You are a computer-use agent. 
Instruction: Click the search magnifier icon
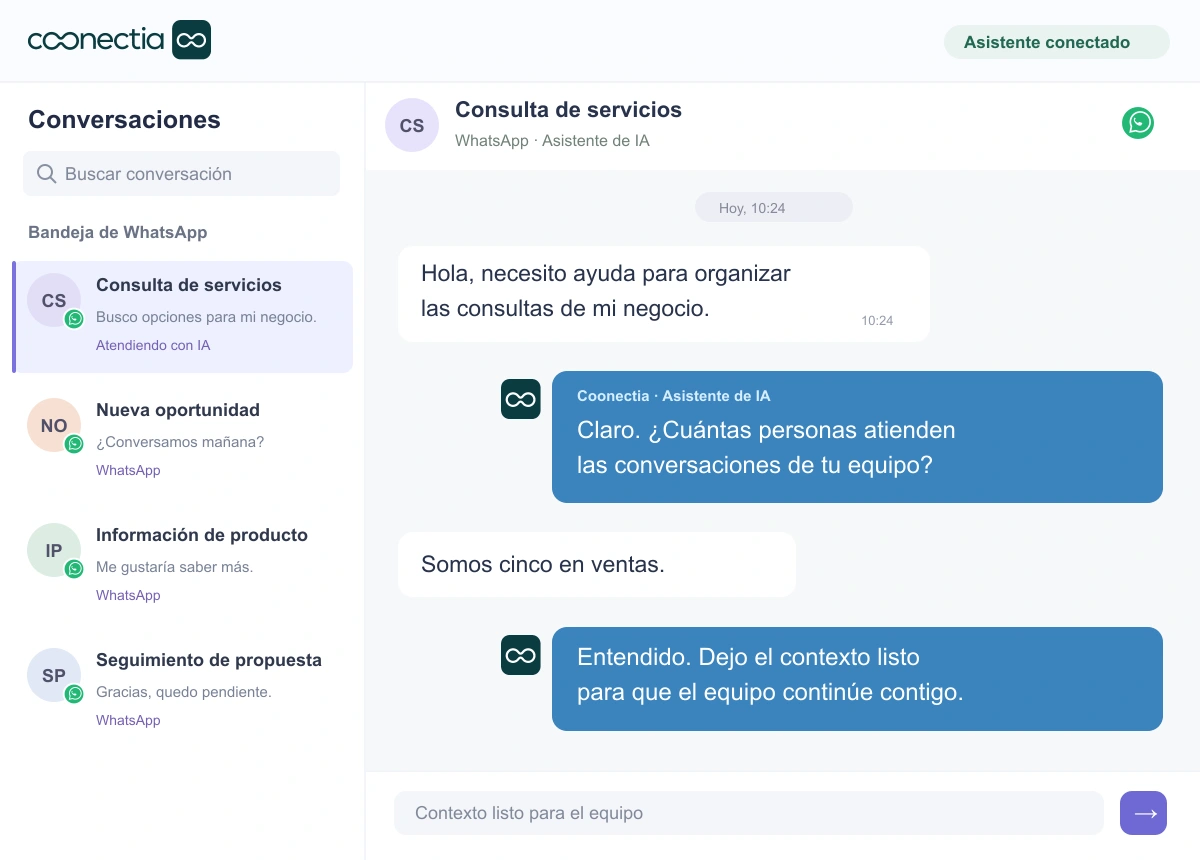click(46, 174)
